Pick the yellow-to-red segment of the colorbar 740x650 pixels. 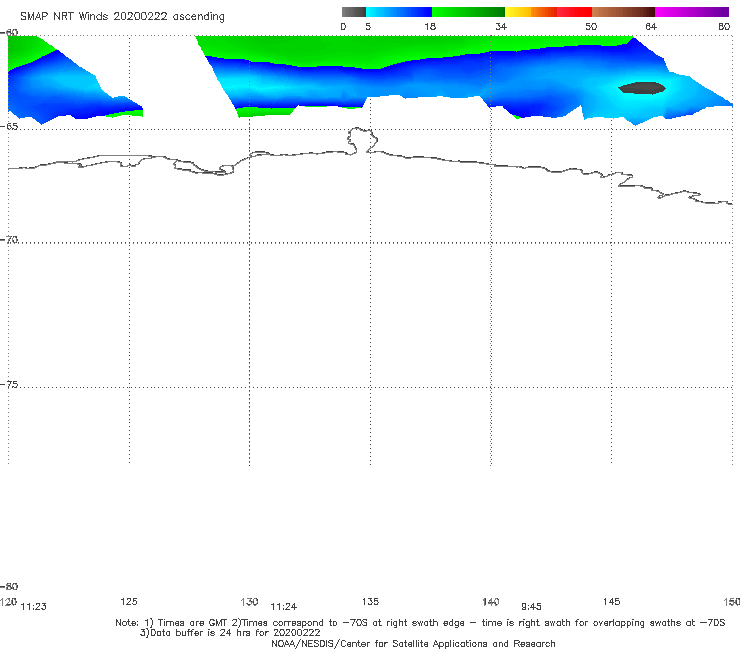[x=548, y=12]
